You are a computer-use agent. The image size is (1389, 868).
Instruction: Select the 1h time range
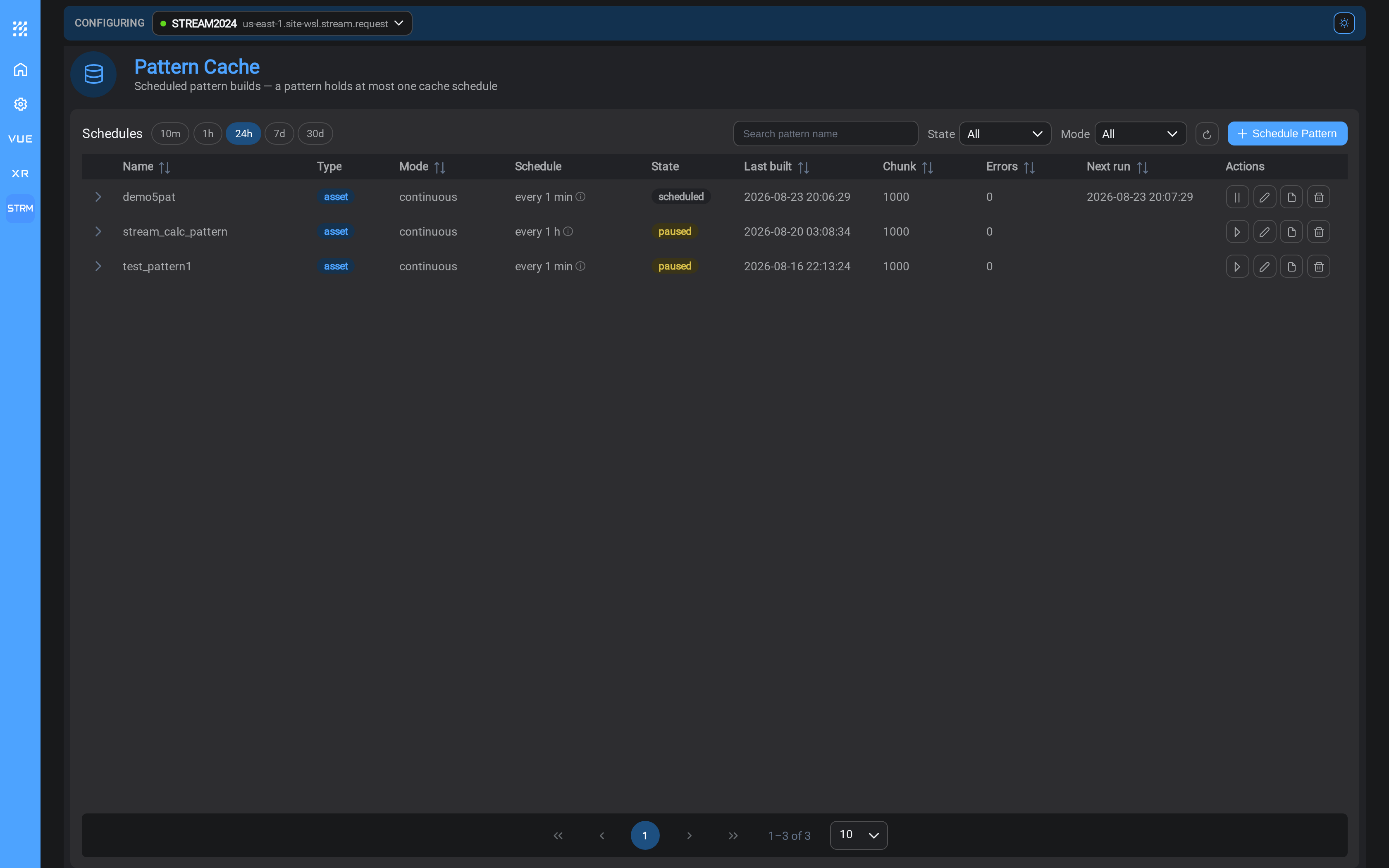pos(208,134)
